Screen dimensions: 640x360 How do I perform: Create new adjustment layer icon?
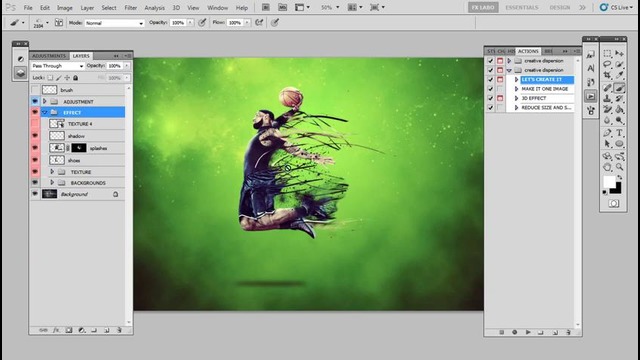[x=81, y=330]
